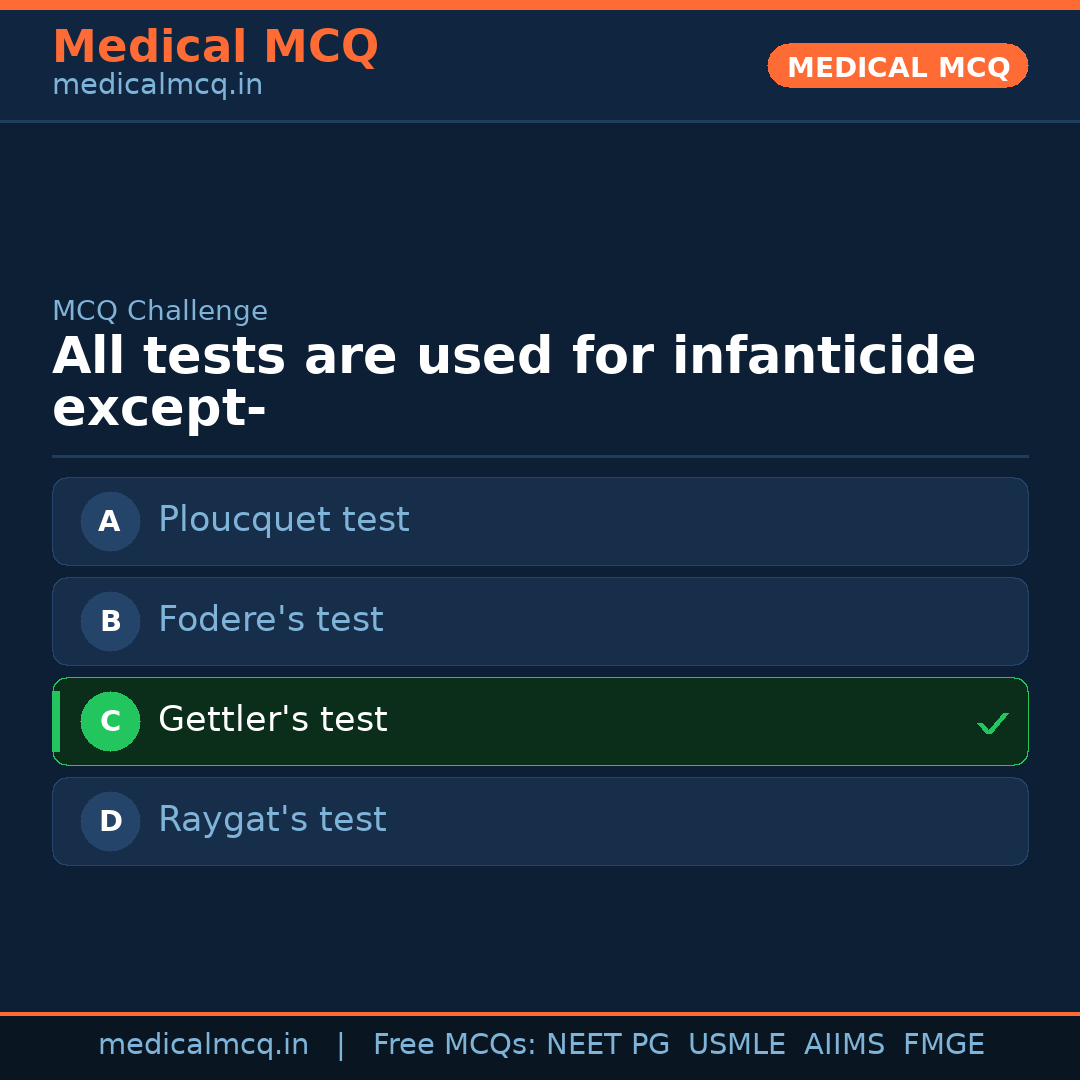Click the letter D circle icon
1080x1080 pixels.
pyautogui.click(x=110, y=821)
